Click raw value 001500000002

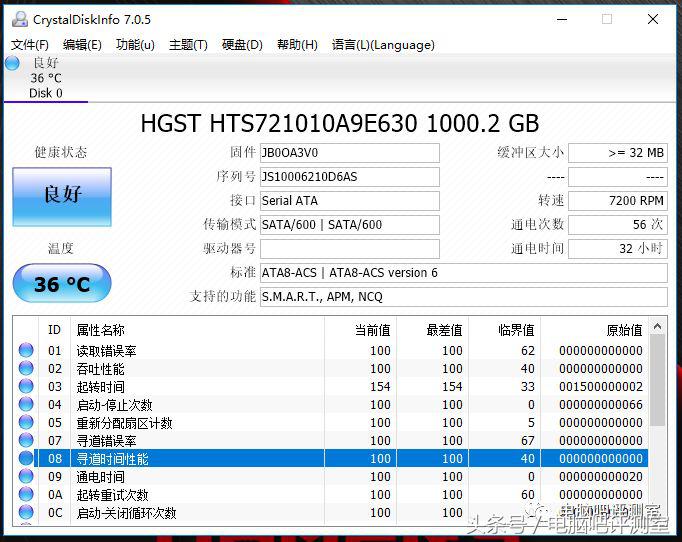pos(601,387)
